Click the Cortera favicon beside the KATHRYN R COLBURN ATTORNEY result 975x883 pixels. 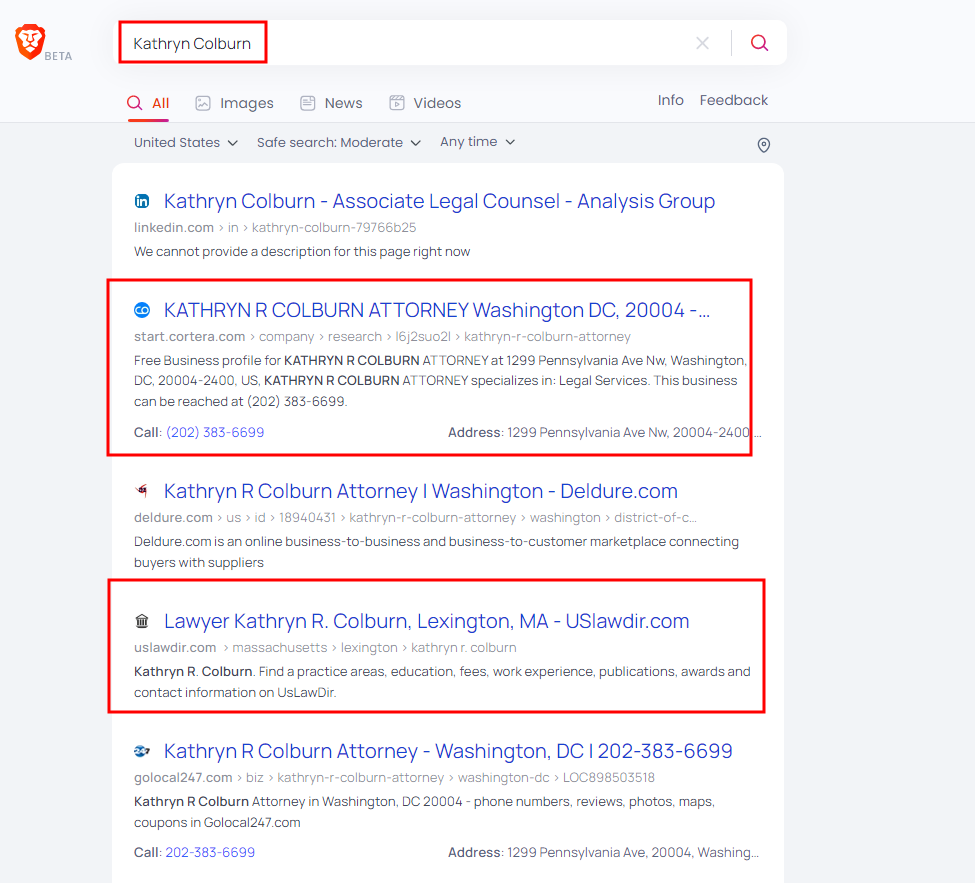(x=142, y=310)
